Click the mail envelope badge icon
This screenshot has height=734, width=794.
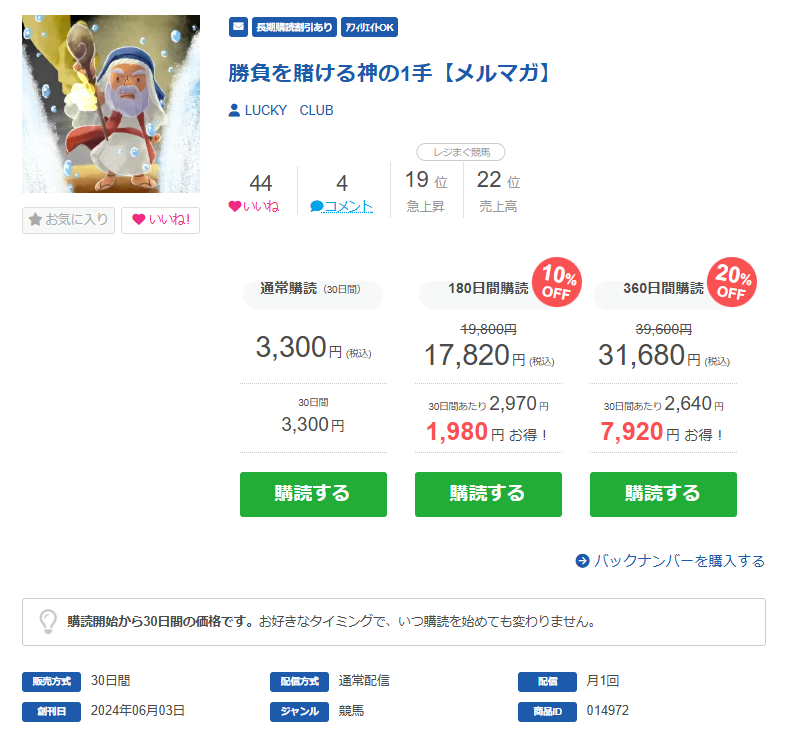click(239, 27)
